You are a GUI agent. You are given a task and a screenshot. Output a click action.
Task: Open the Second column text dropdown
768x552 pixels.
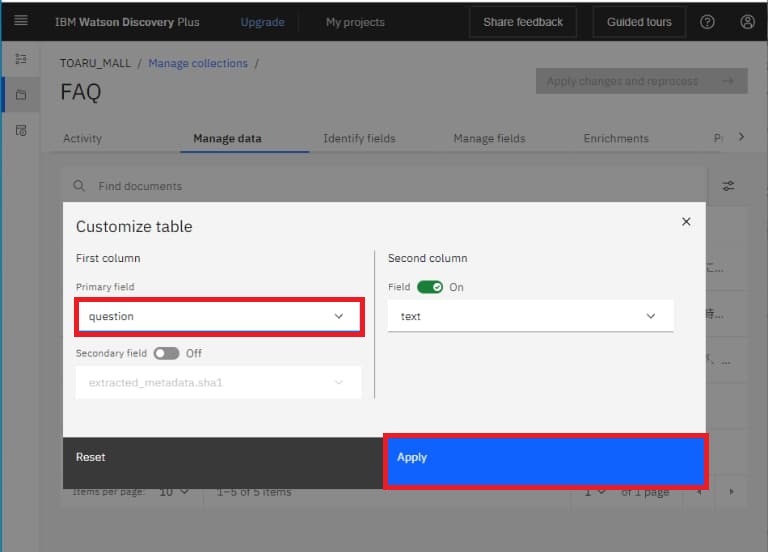(x=530, y=316)
